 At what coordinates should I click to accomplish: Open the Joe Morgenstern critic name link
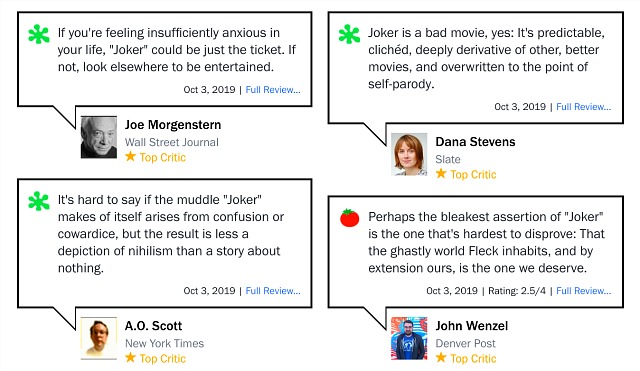click(173, 125)
